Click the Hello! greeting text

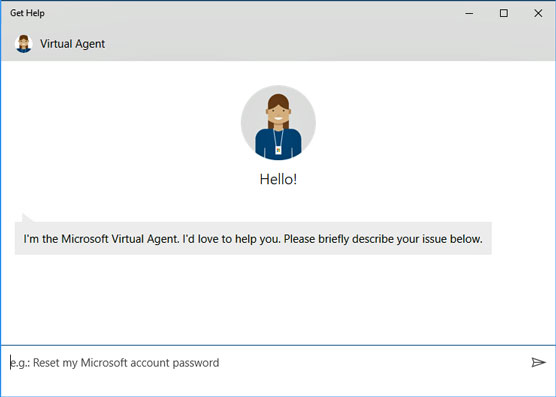point(278,179)
